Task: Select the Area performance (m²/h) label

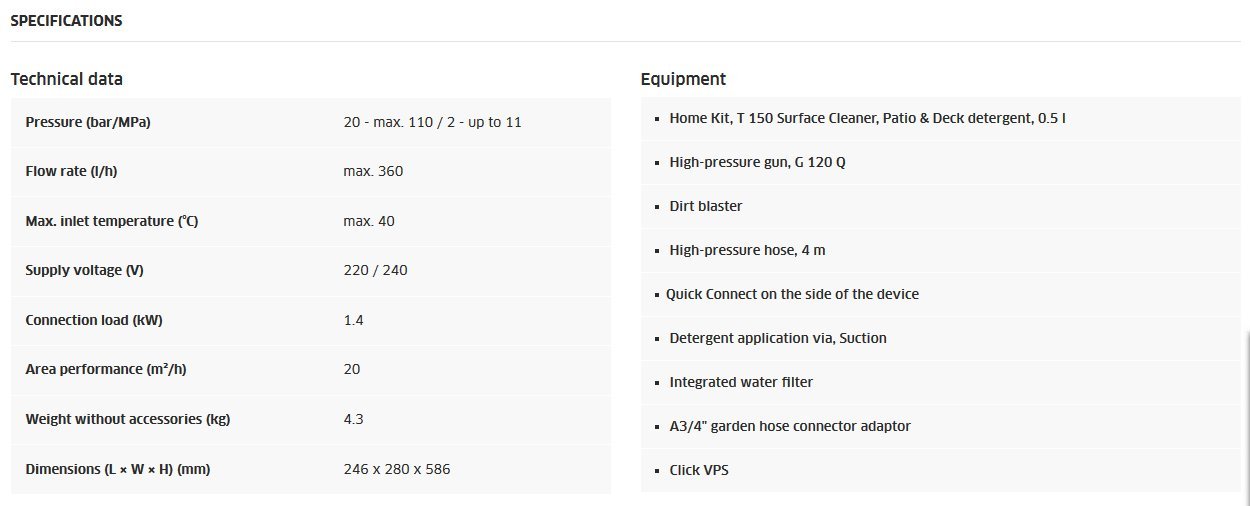Action: click(106, 369)
